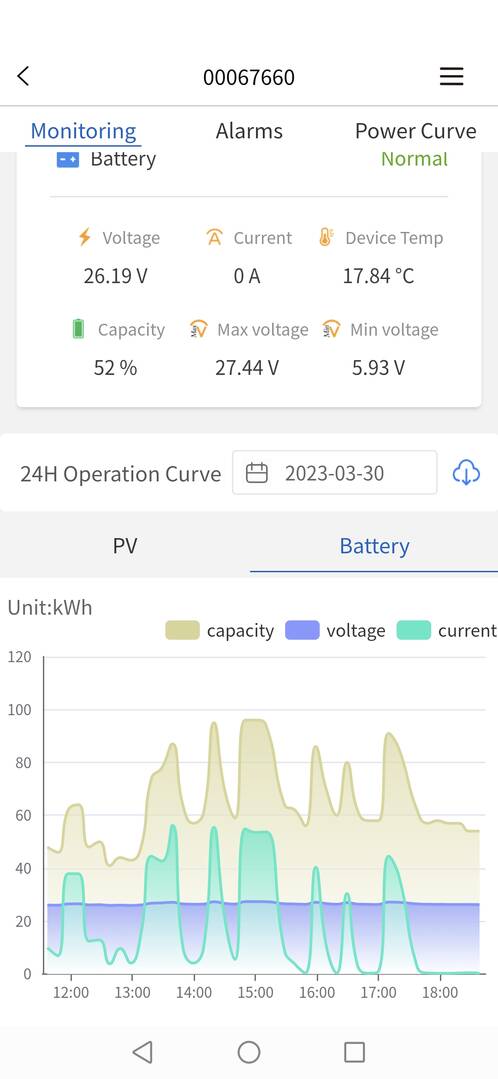Toggle the current series in legend
498x1079 pixels.
pos(447,630)
